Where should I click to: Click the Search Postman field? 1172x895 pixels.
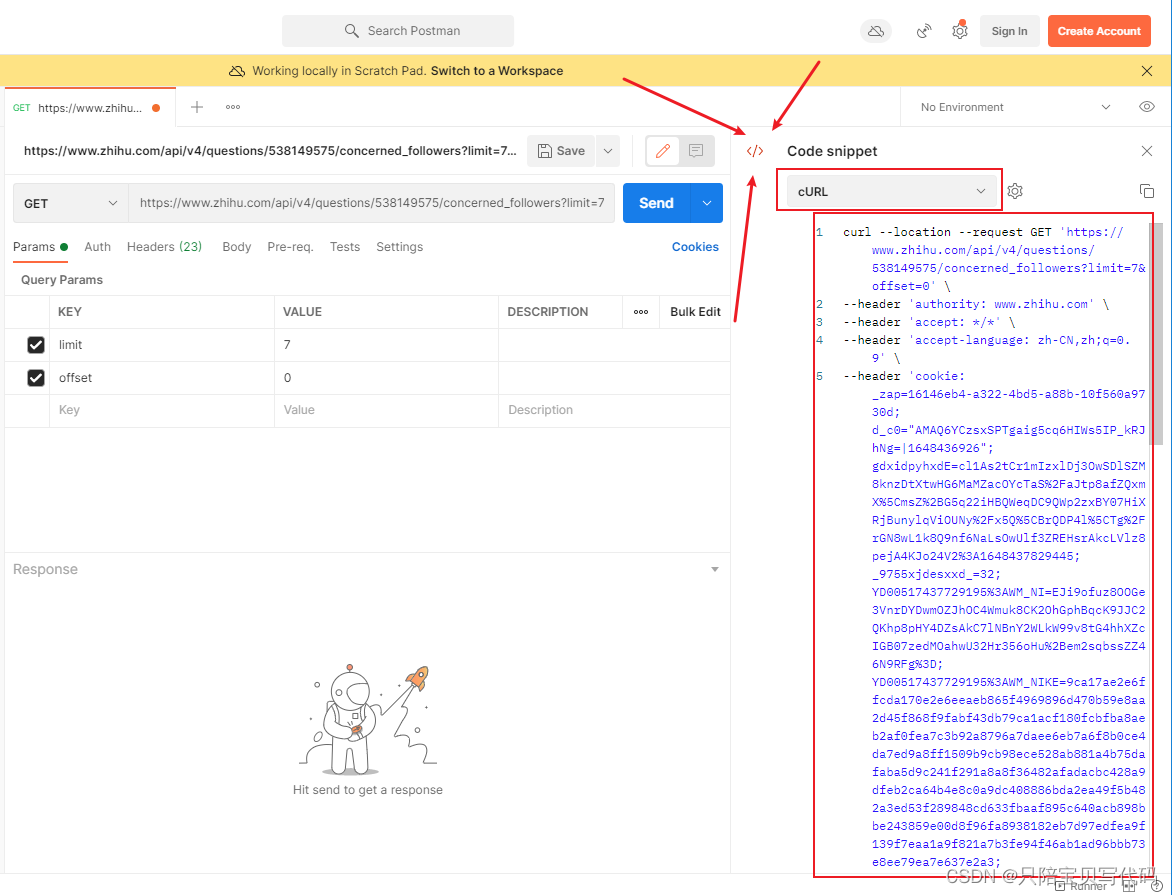pos(398,31)
